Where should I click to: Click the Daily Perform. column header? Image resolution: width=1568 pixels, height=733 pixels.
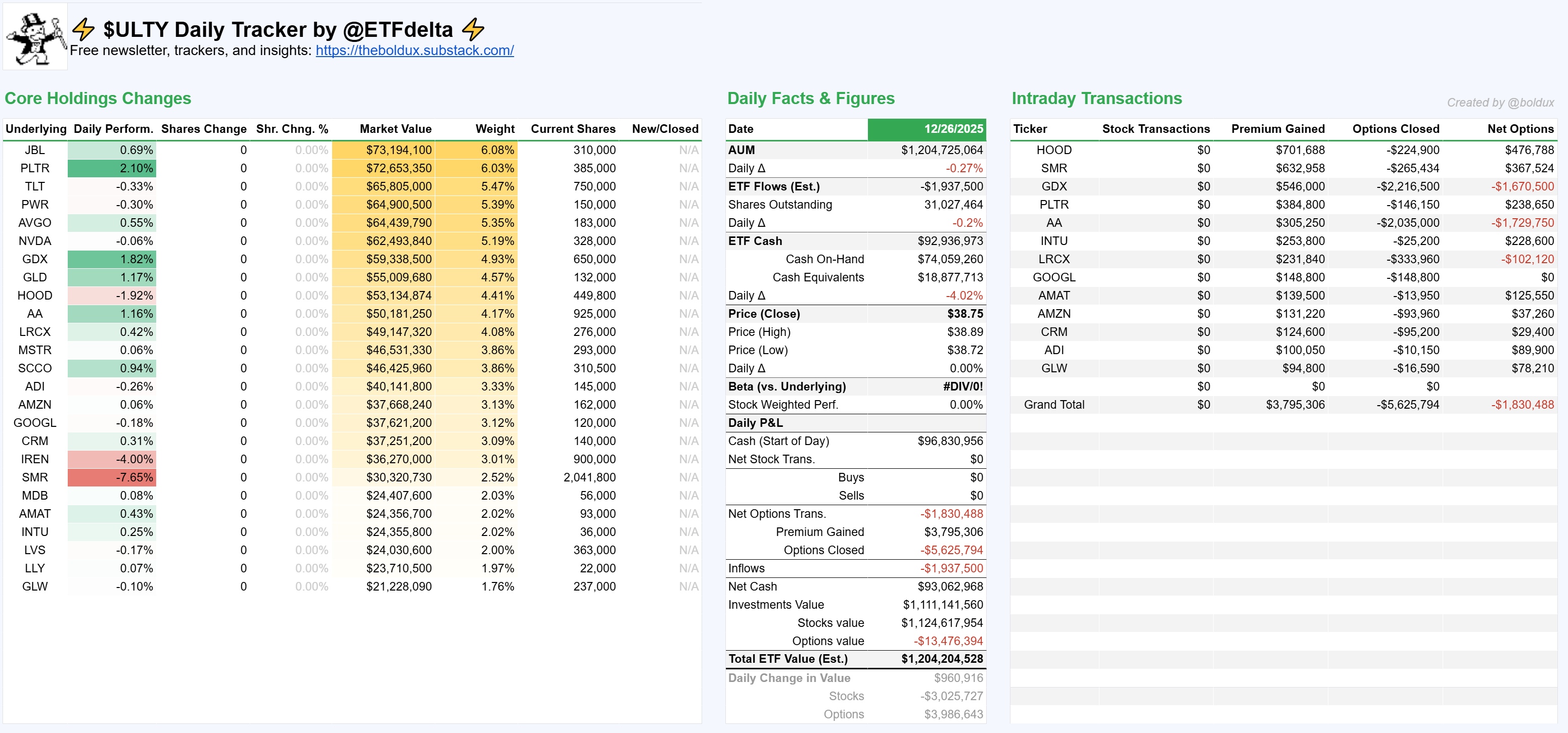113,129
